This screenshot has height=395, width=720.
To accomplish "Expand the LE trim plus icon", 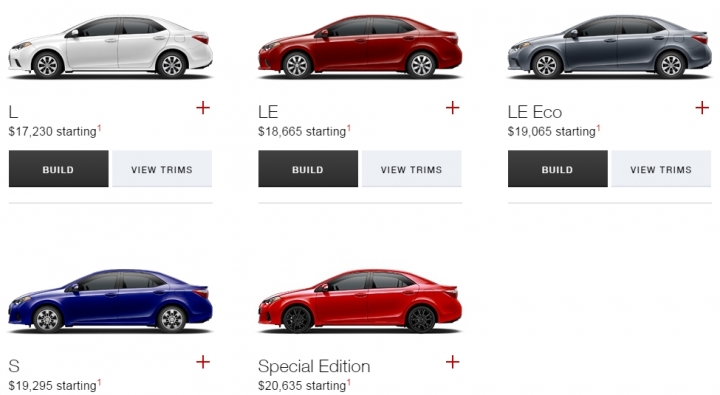I will coord(452,108).
